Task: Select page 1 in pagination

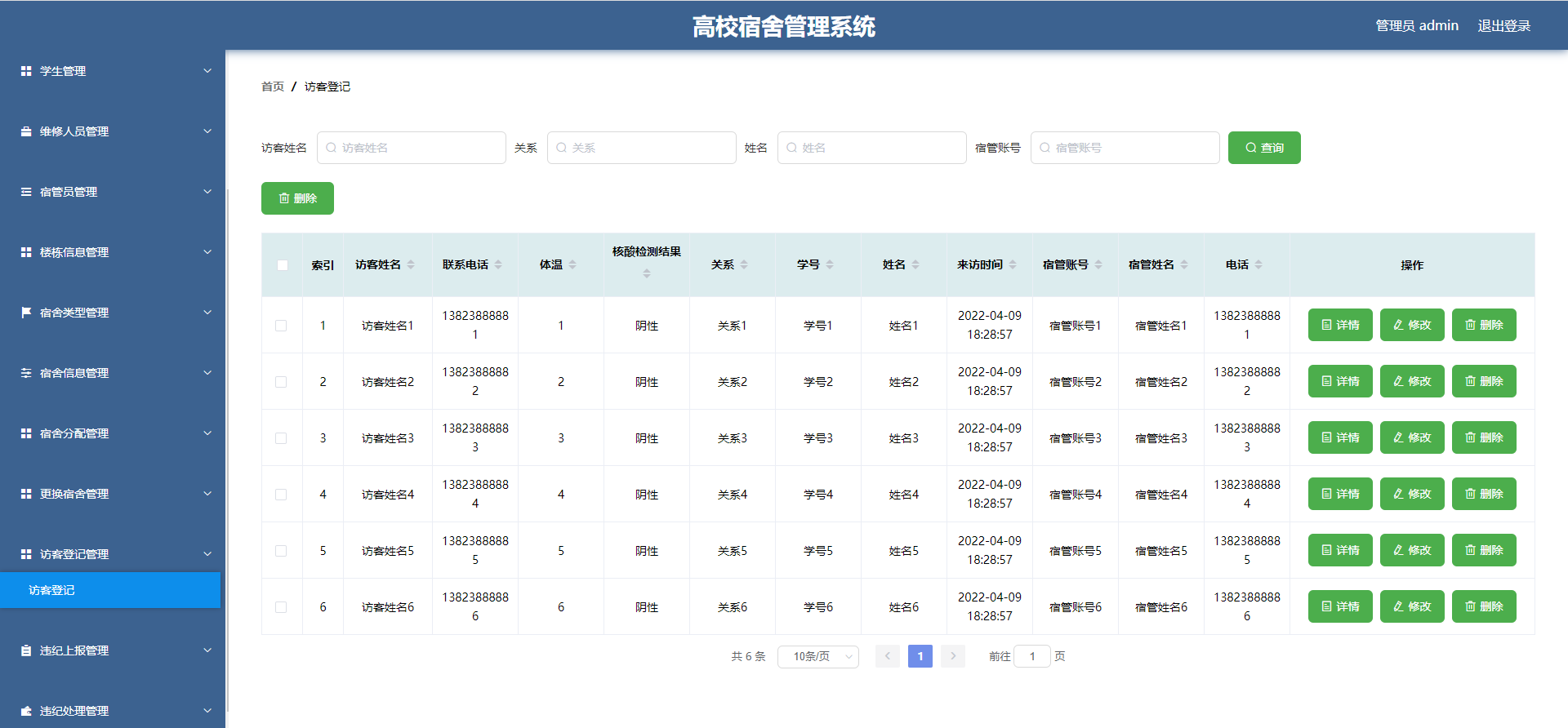Action: point(920,656)
